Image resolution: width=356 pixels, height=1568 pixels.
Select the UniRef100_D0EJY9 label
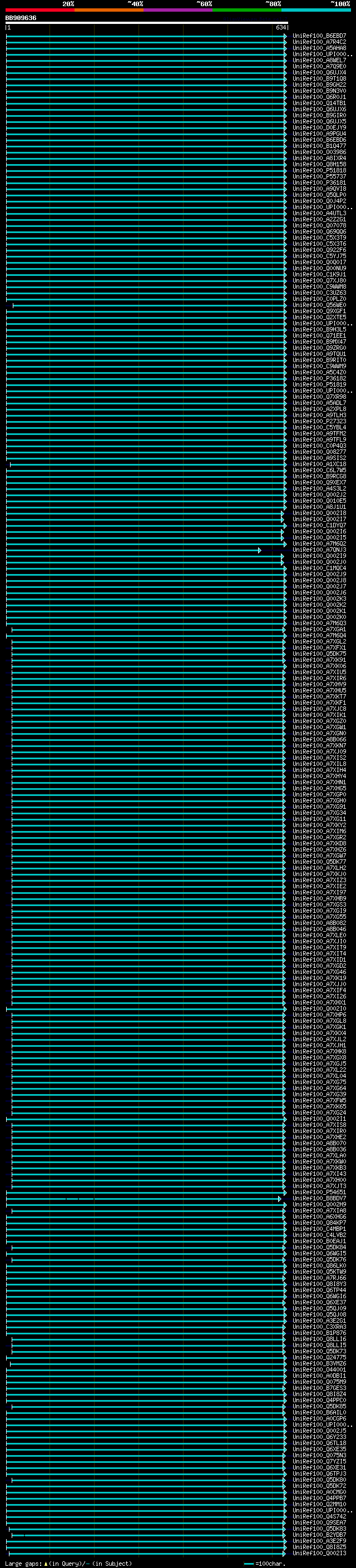319,128
